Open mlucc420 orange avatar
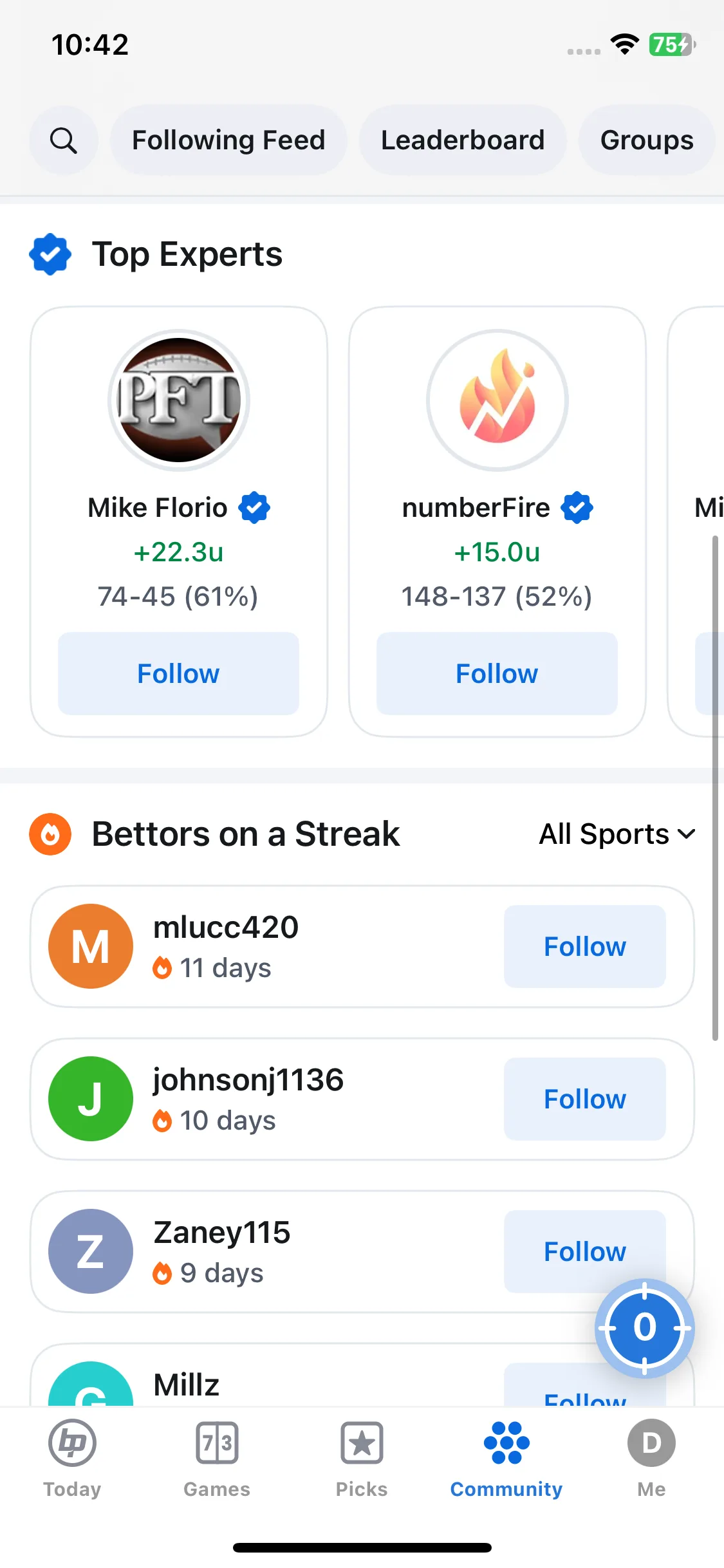 (91, 946)
